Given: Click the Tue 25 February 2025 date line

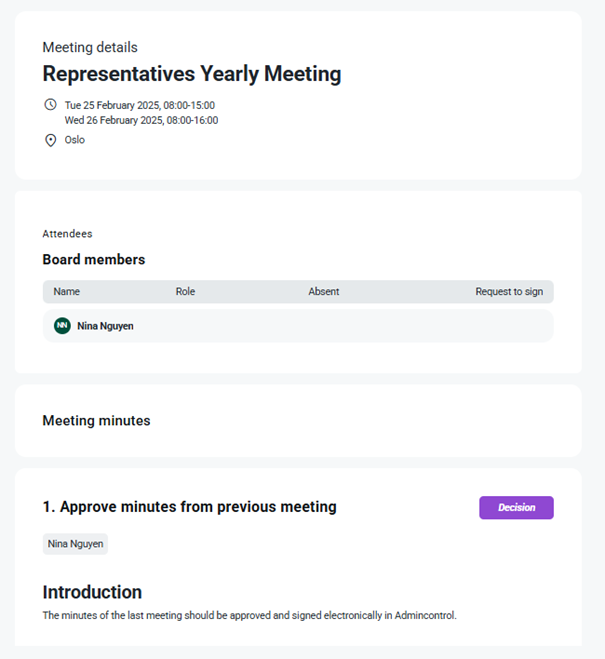Looking at the screenshot, I should point(140,105).
